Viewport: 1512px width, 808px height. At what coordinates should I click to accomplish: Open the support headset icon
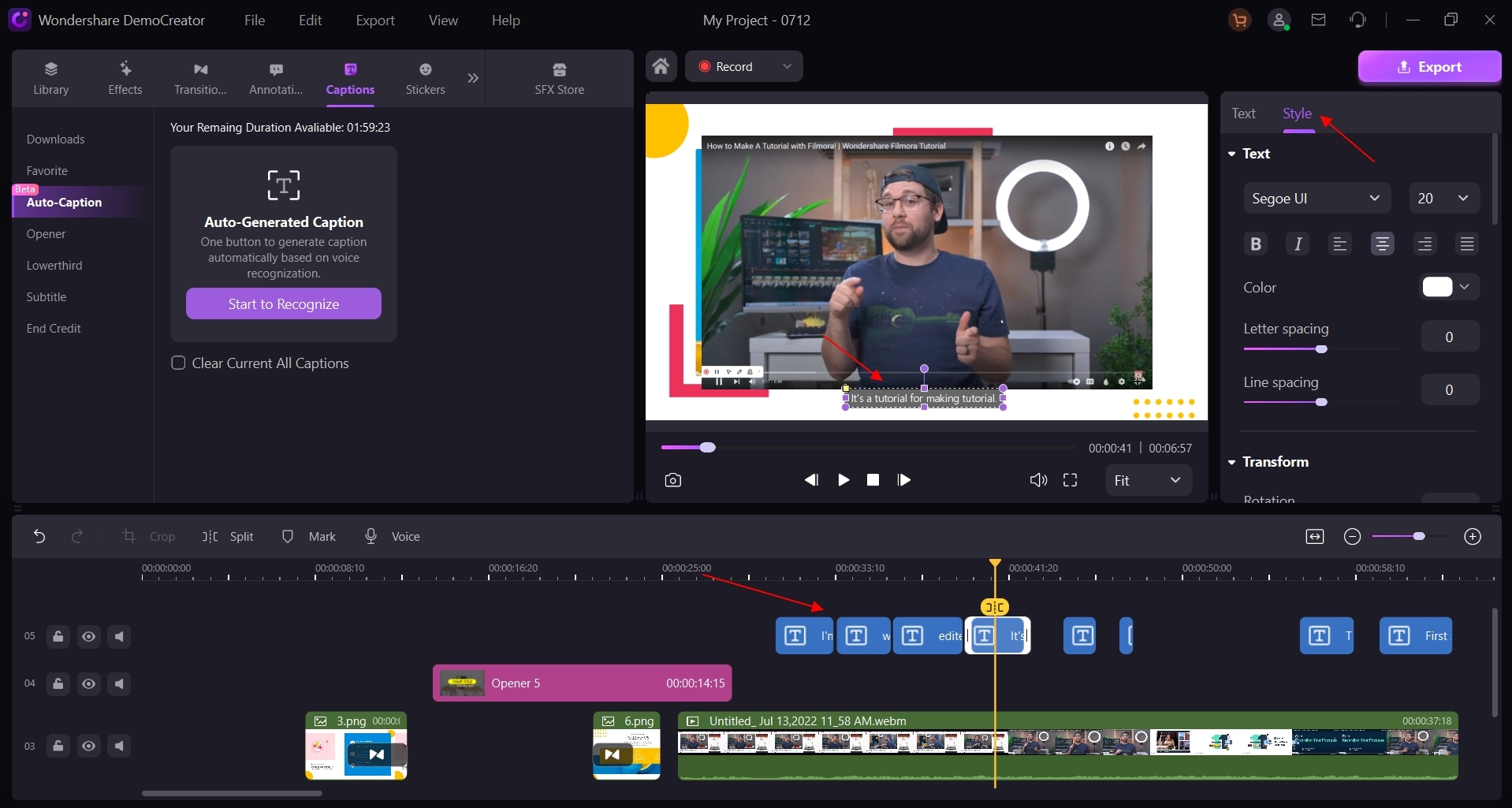1357,20
